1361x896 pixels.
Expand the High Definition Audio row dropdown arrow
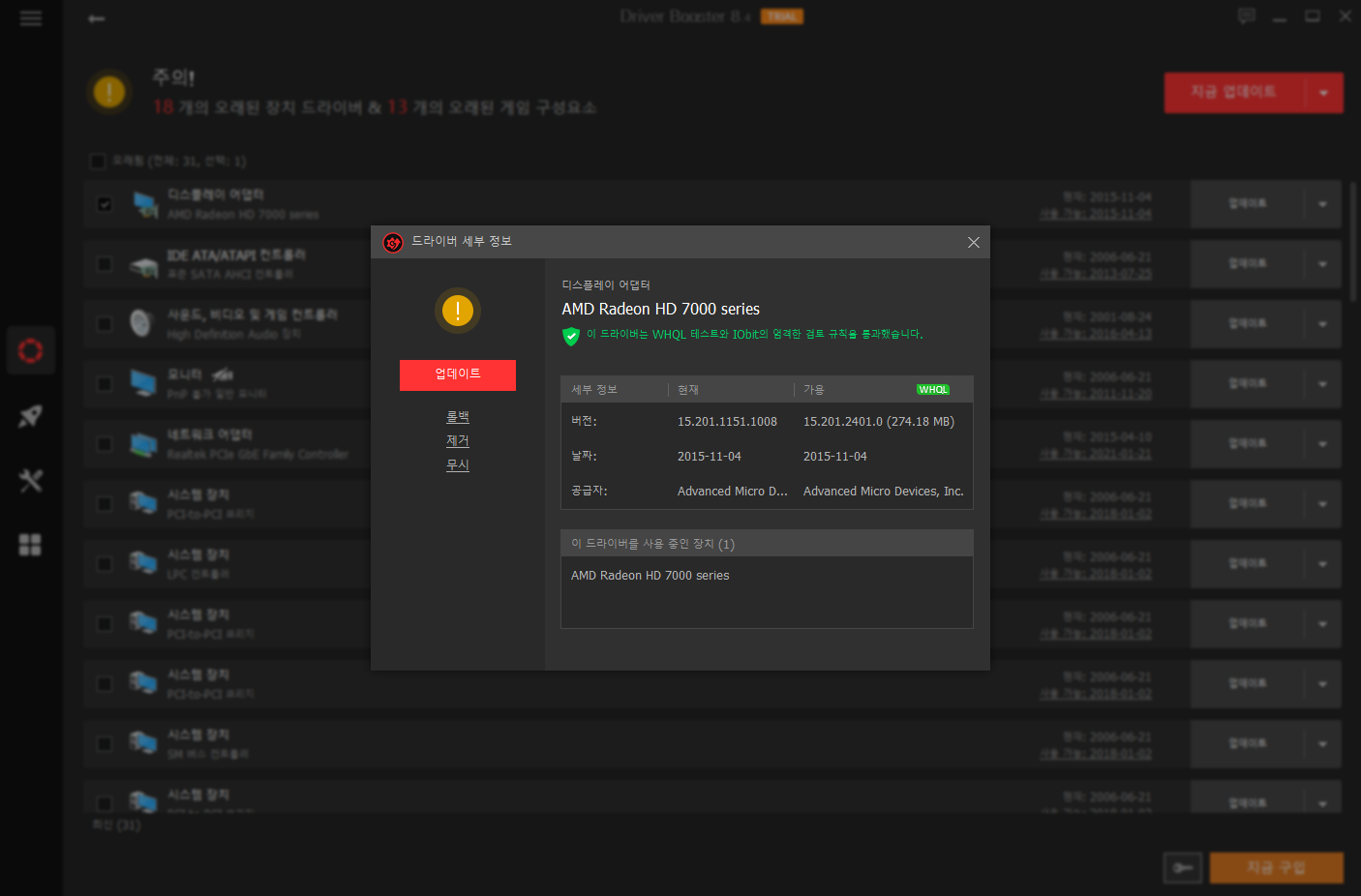tap(1322, 324)
